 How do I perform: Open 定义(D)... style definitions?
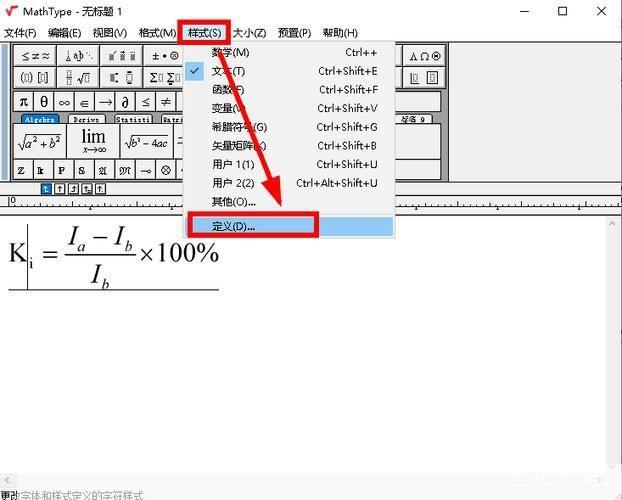tap(289, 227)
